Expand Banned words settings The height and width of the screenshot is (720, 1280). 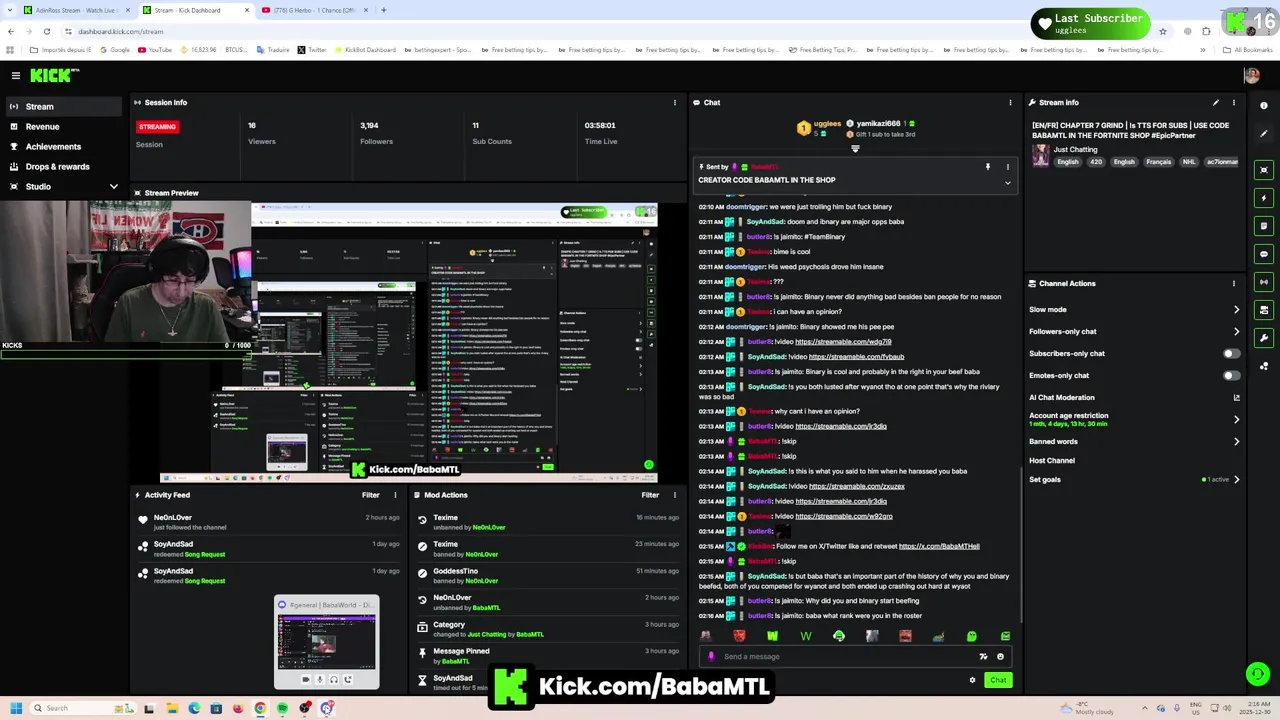[1237, 442]
